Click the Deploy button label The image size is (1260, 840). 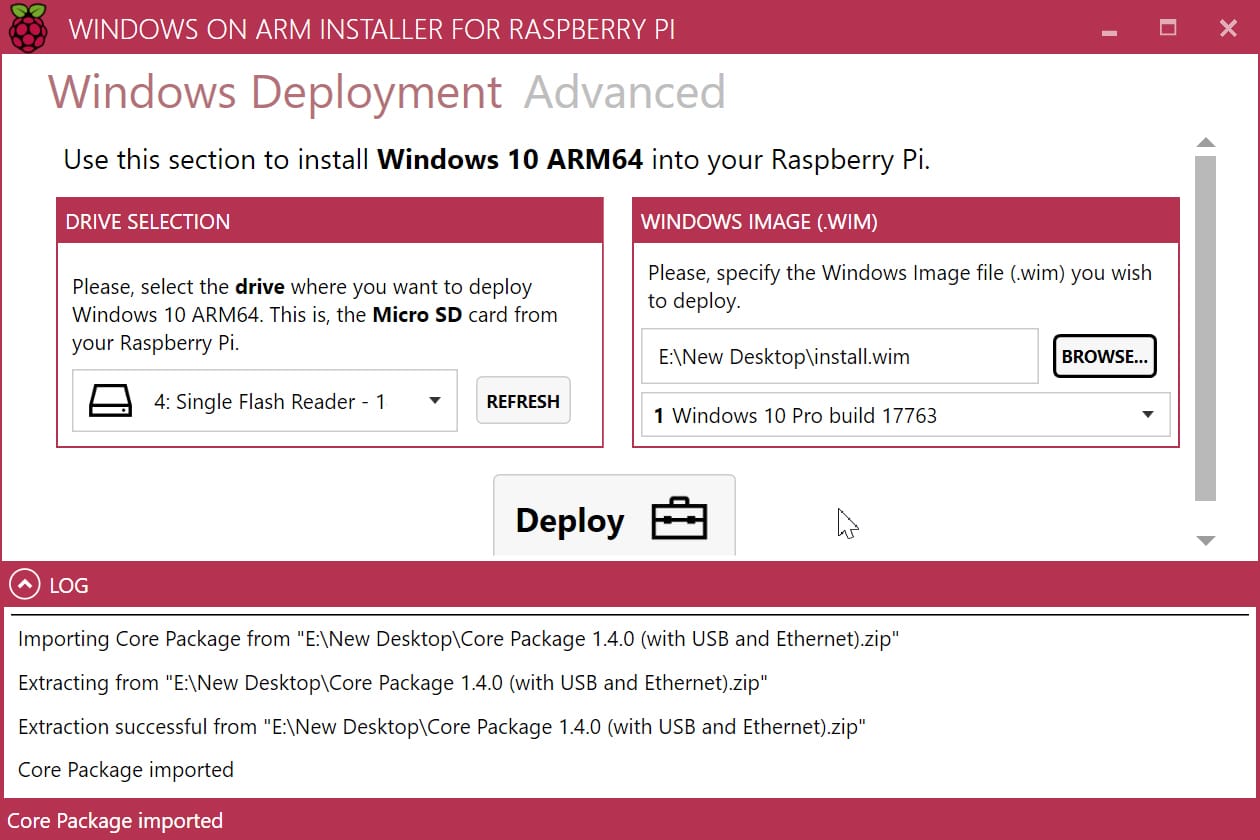point(570,521)
